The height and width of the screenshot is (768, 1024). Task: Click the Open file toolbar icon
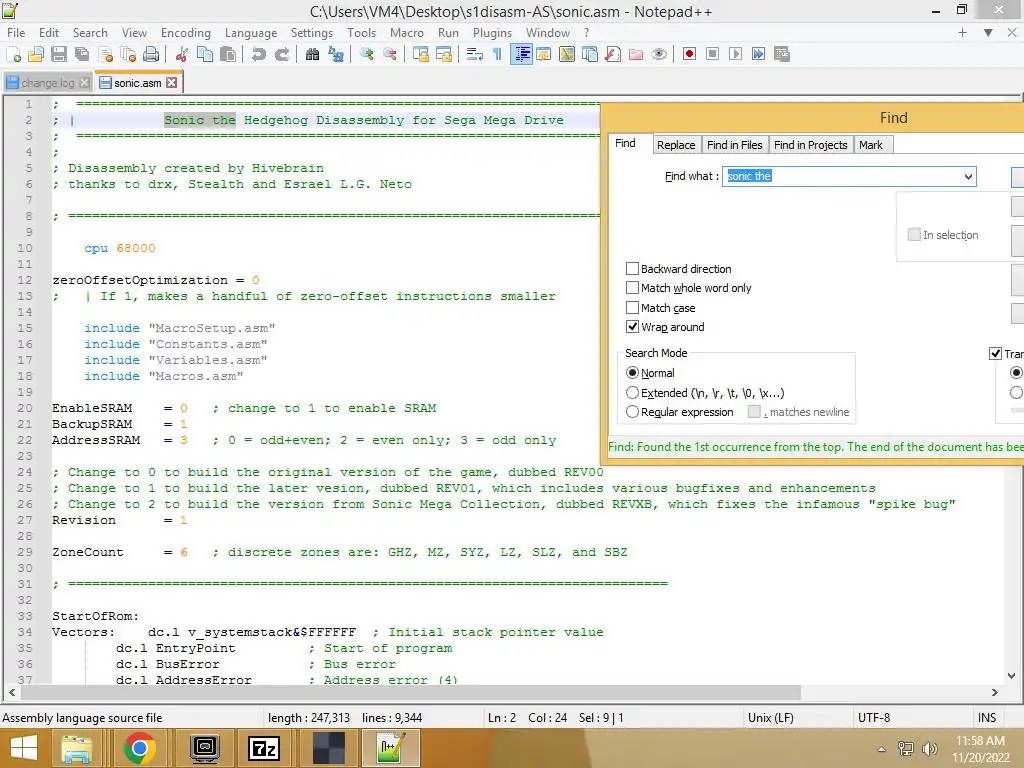(x=36, y=54)
